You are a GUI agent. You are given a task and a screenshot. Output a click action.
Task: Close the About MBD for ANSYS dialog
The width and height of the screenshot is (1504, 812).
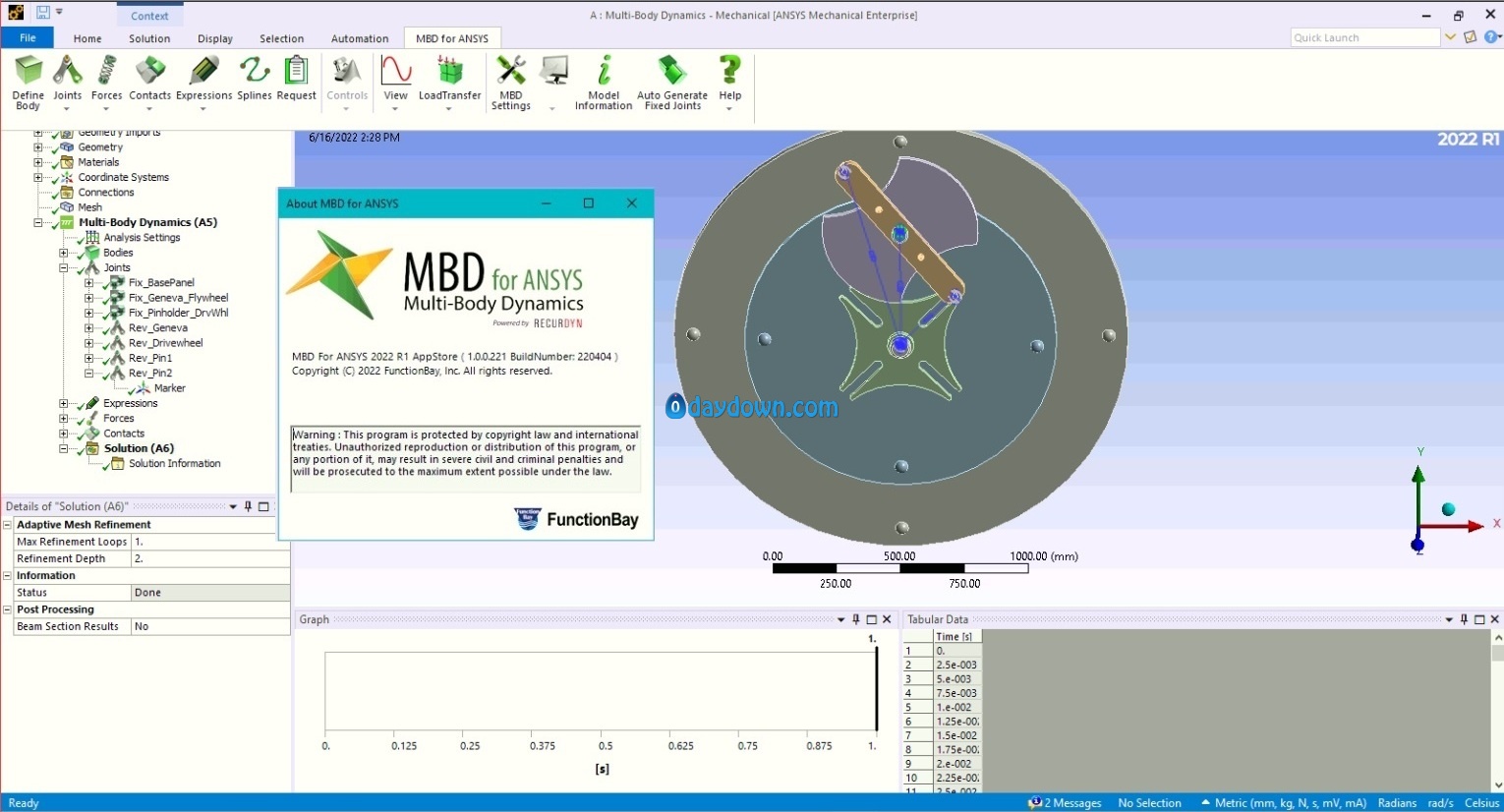point(632,203)
